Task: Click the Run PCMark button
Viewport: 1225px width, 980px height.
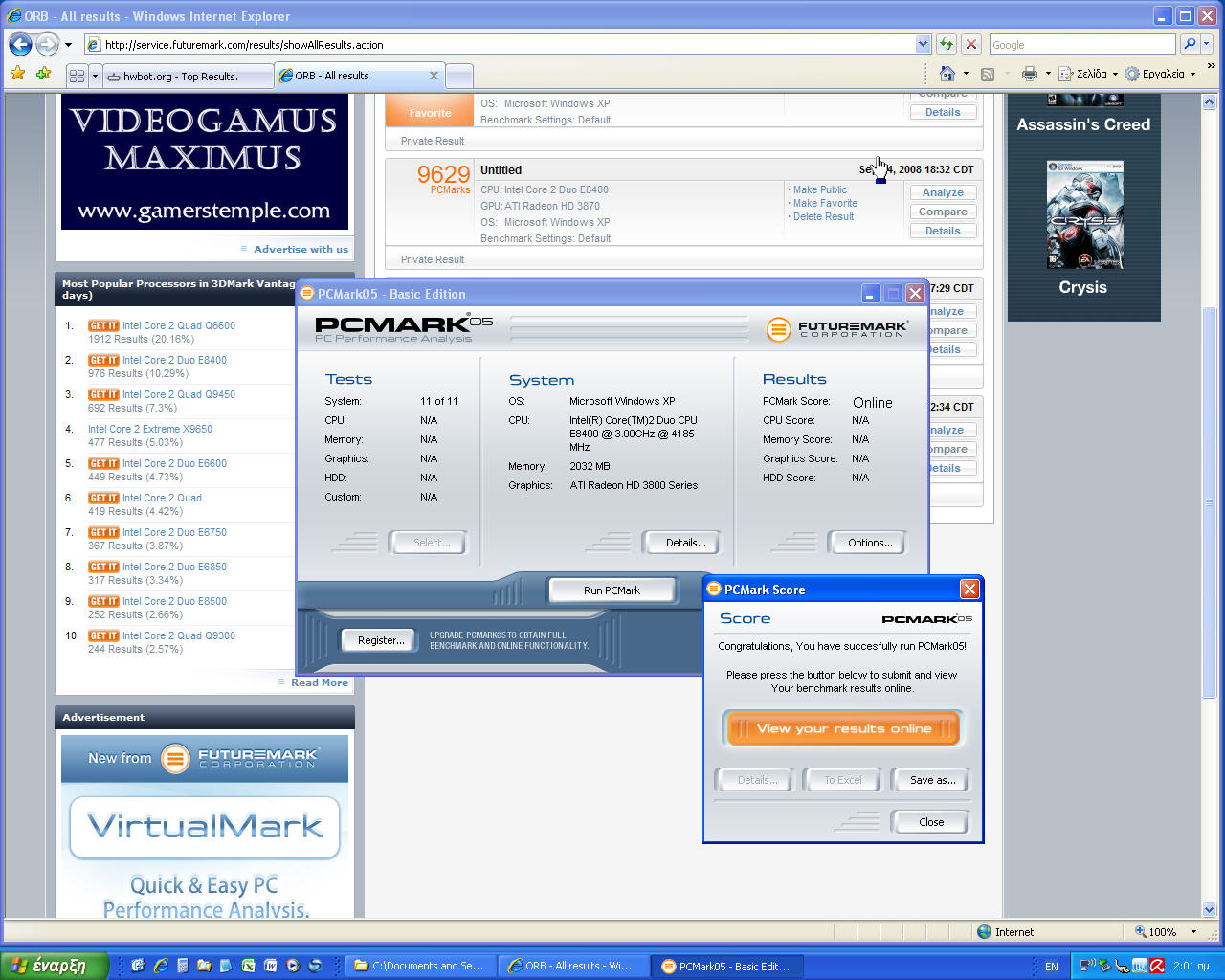Action: point(612,590)
